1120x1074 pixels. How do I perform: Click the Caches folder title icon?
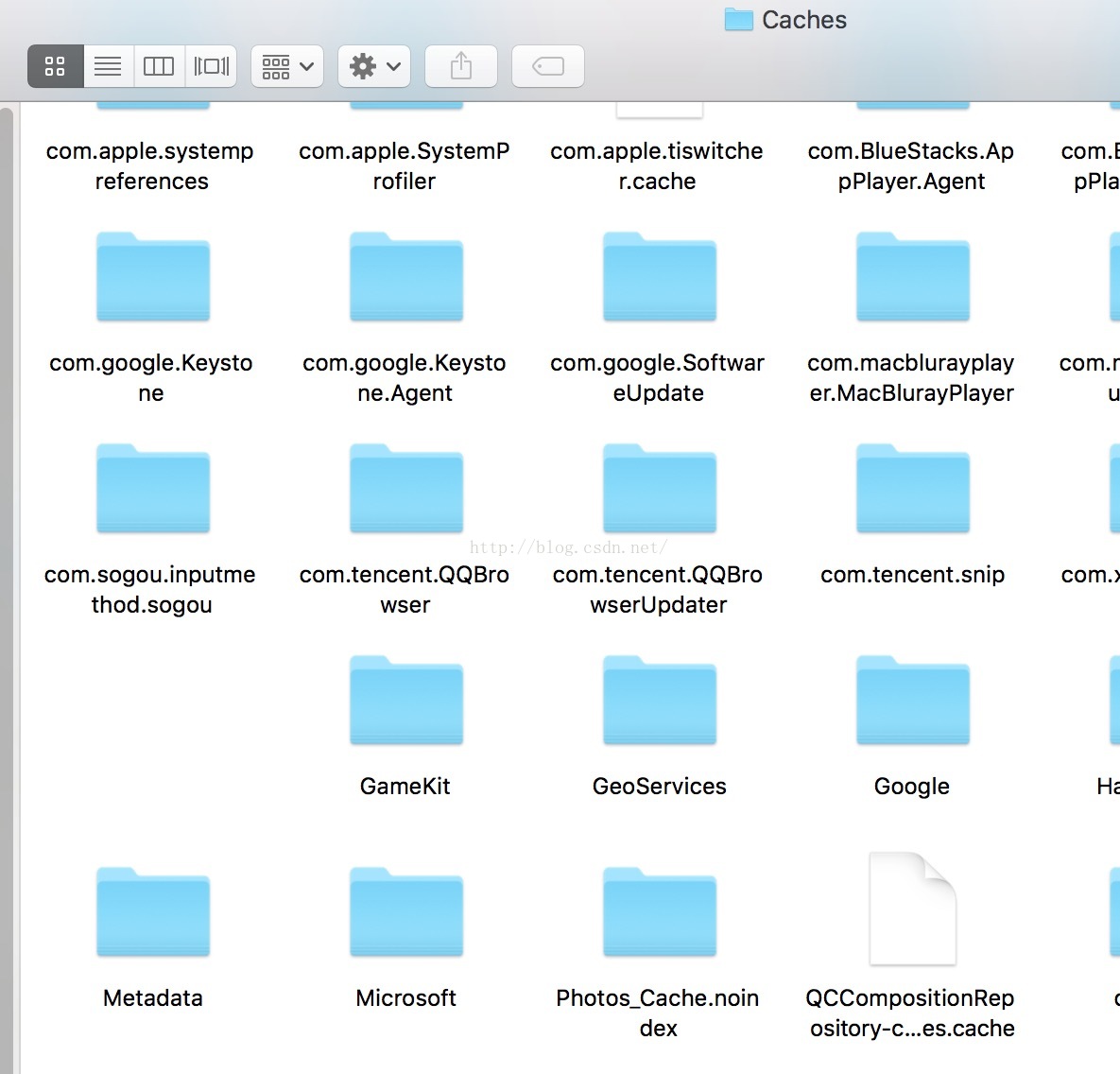pos(738,19)
